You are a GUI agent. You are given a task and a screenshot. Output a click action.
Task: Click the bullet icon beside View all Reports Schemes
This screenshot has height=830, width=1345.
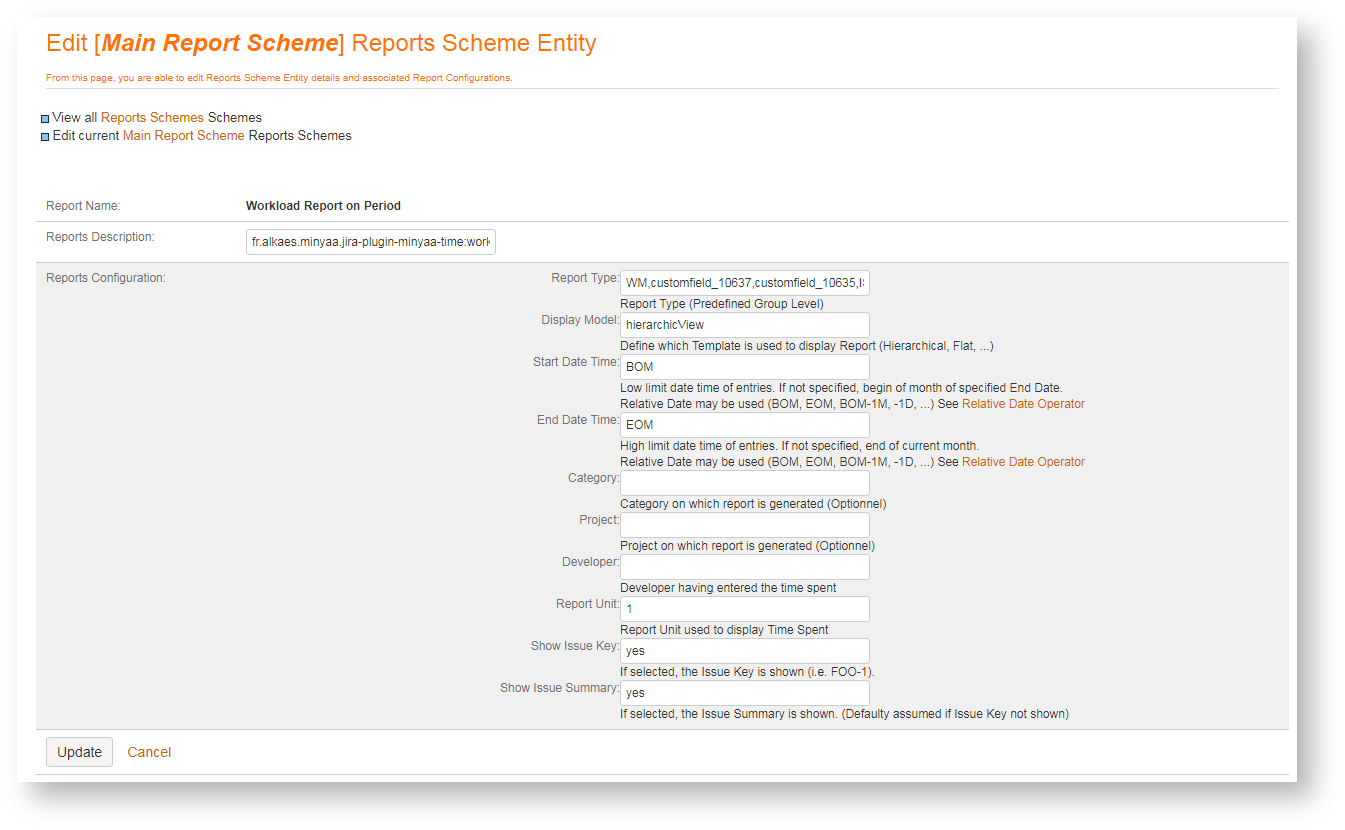[x=45, y=119]
